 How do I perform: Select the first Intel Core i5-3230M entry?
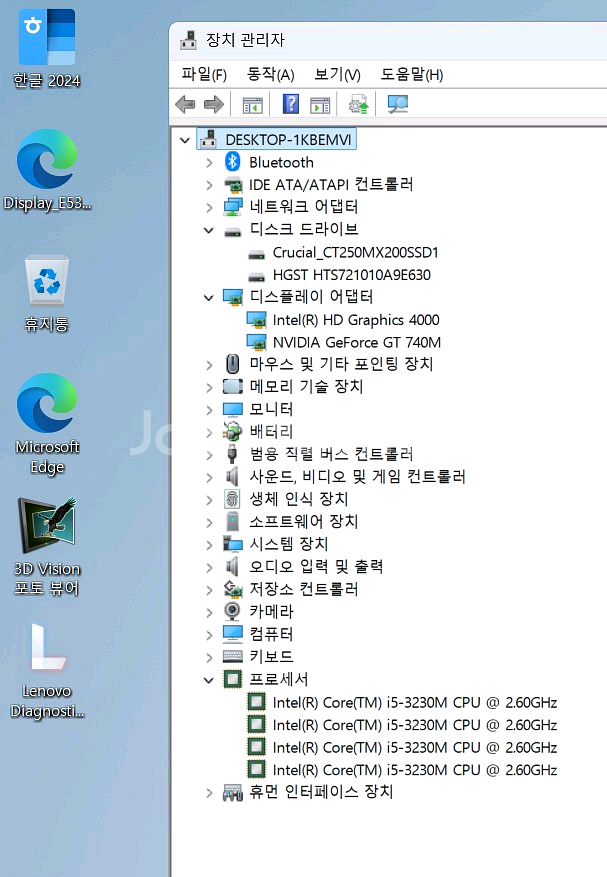tap(415, 702)
